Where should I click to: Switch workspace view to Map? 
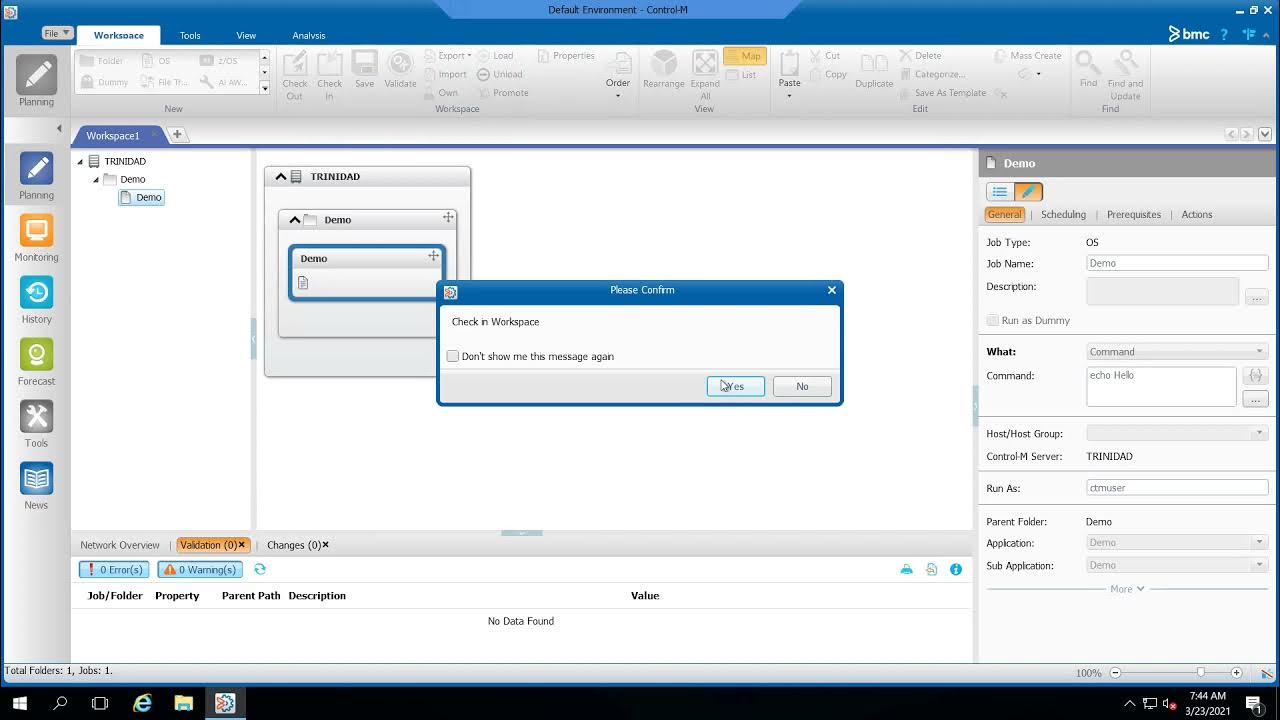pyautogui.click(x=744, y=56)
